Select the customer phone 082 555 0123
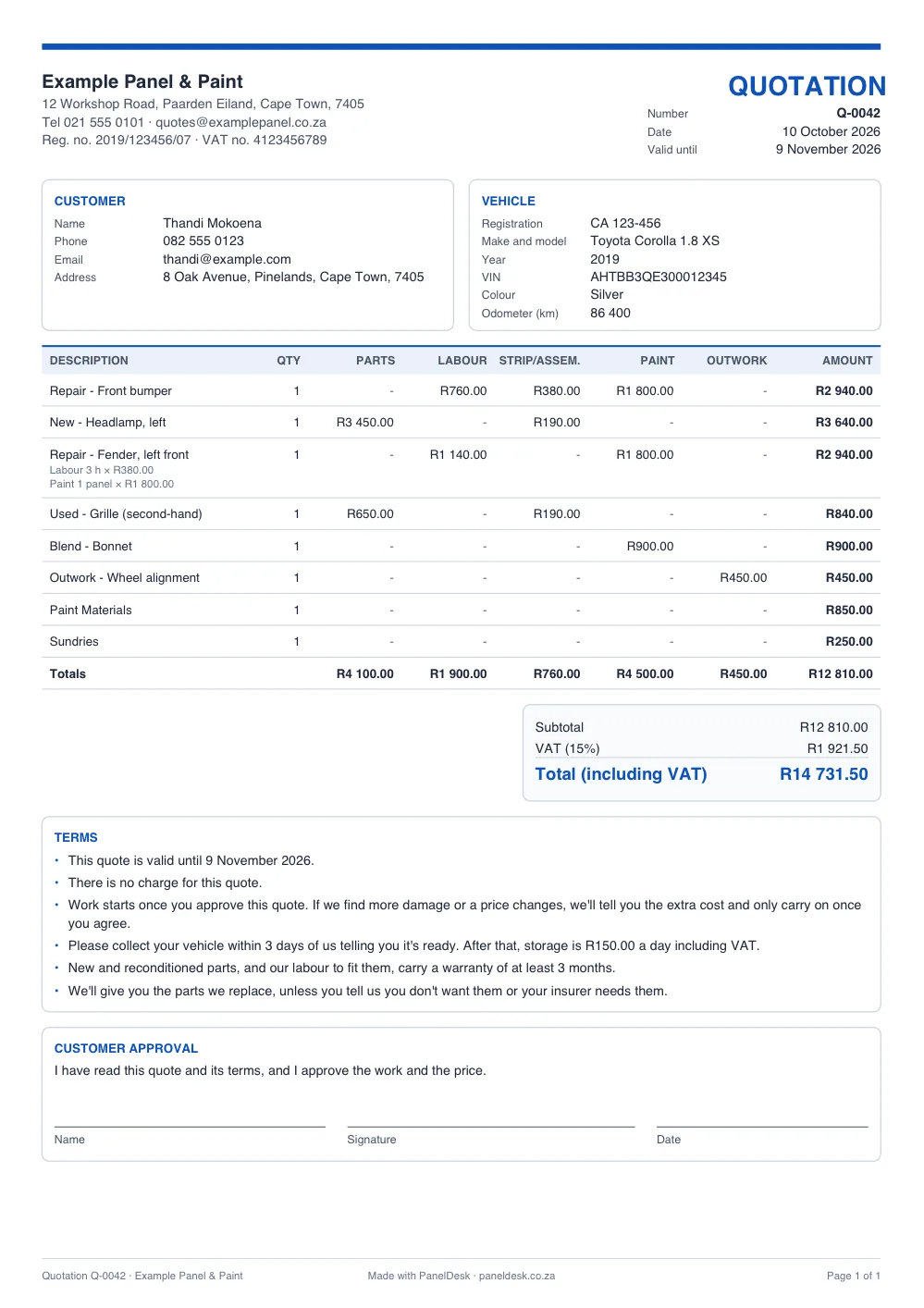924x1308 pixels. pyautogui.click(x=203, y=241)
